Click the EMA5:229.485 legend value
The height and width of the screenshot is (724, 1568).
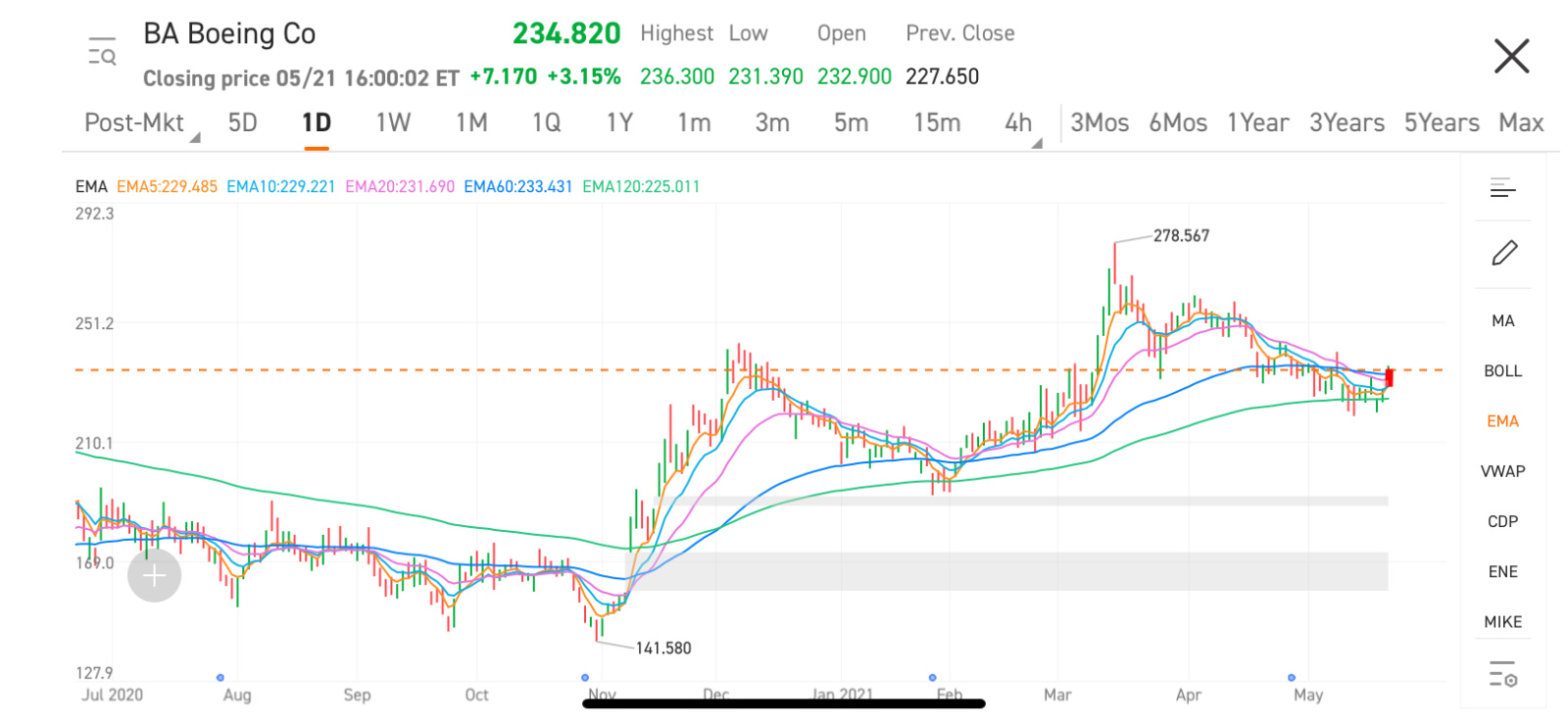tap(167, 186)
